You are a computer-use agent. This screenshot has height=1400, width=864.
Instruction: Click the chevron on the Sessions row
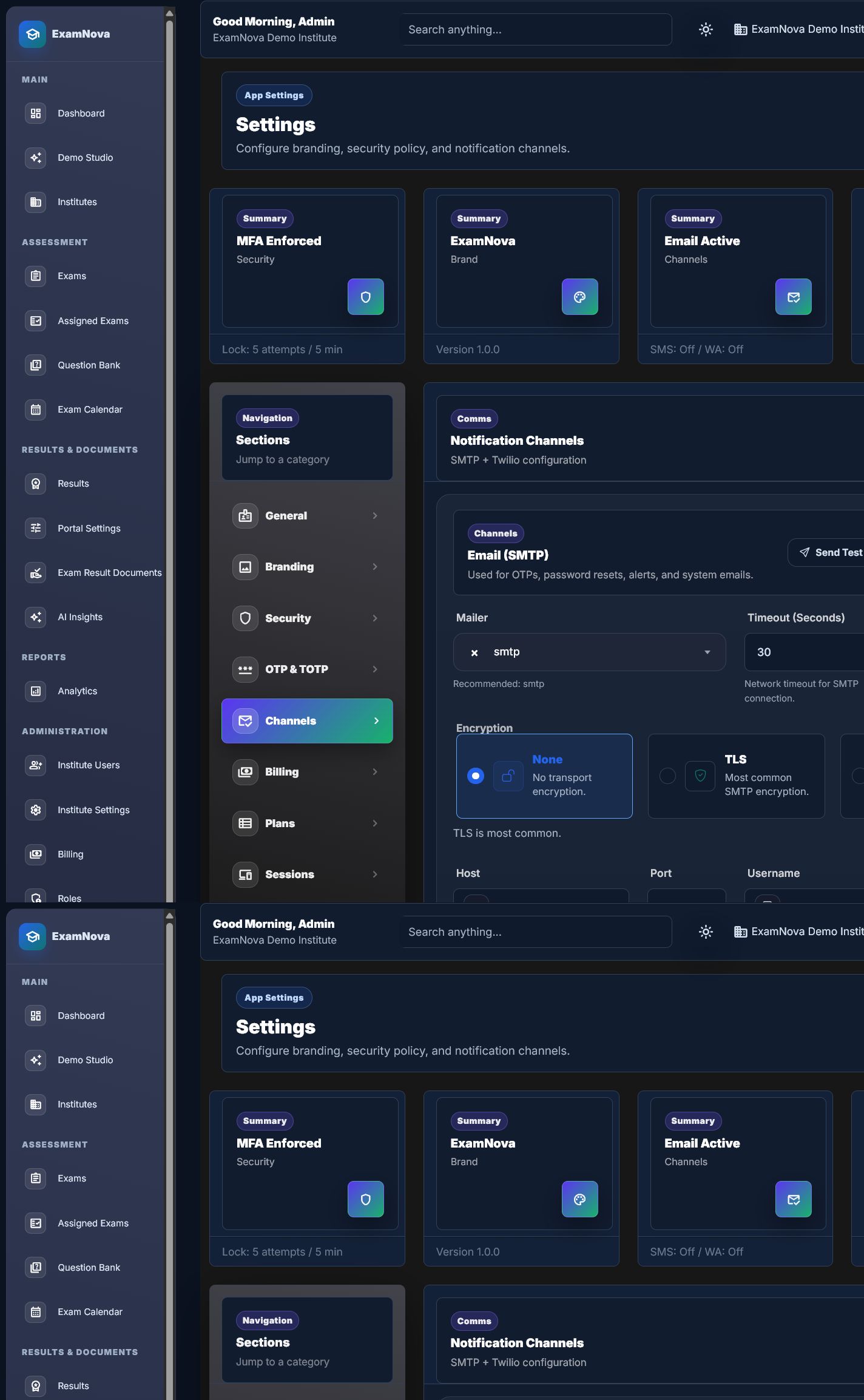(375, 874)
